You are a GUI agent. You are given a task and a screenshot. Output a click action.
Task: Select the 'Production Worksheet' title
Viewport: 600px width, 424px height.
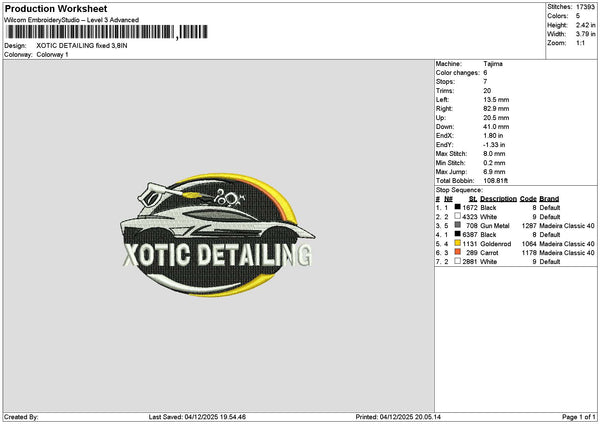pyautogui.click(x=56, y=9)
